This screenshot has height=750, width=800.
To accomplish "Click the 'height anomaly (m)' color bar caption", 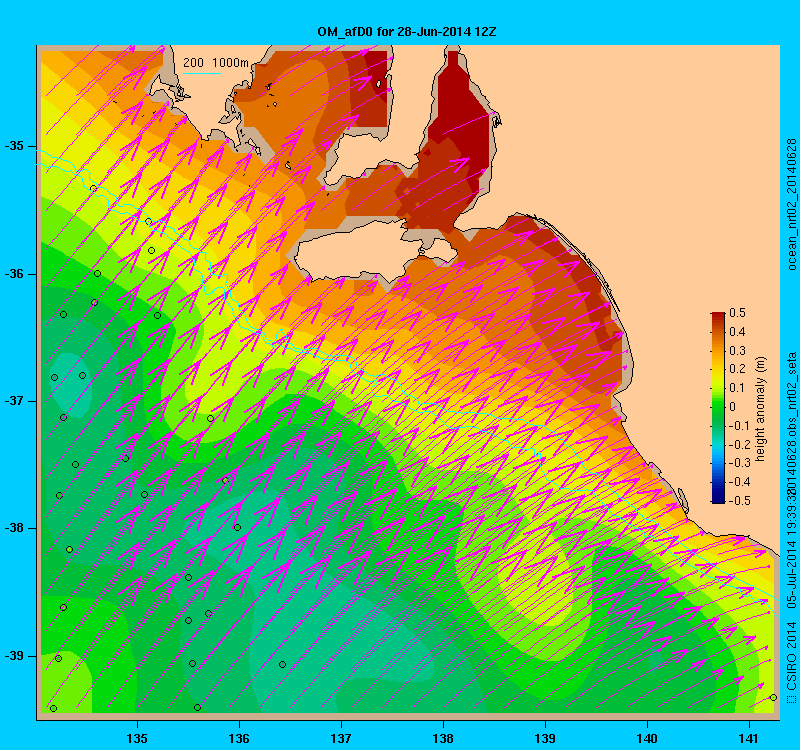I will tap(761, 409).
